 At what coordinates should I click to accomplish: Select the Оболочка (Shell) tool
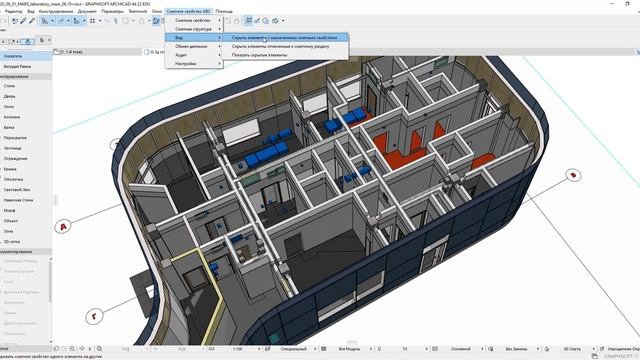click(13, 179)
